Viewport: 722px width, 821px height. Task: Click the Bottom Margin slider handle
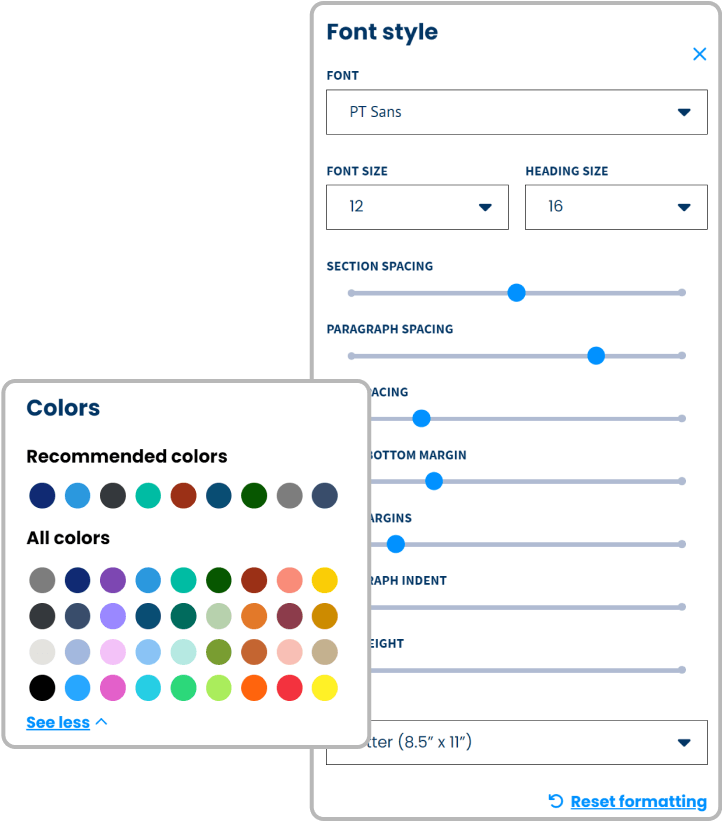pyautogui.click(x=434, y=481)
